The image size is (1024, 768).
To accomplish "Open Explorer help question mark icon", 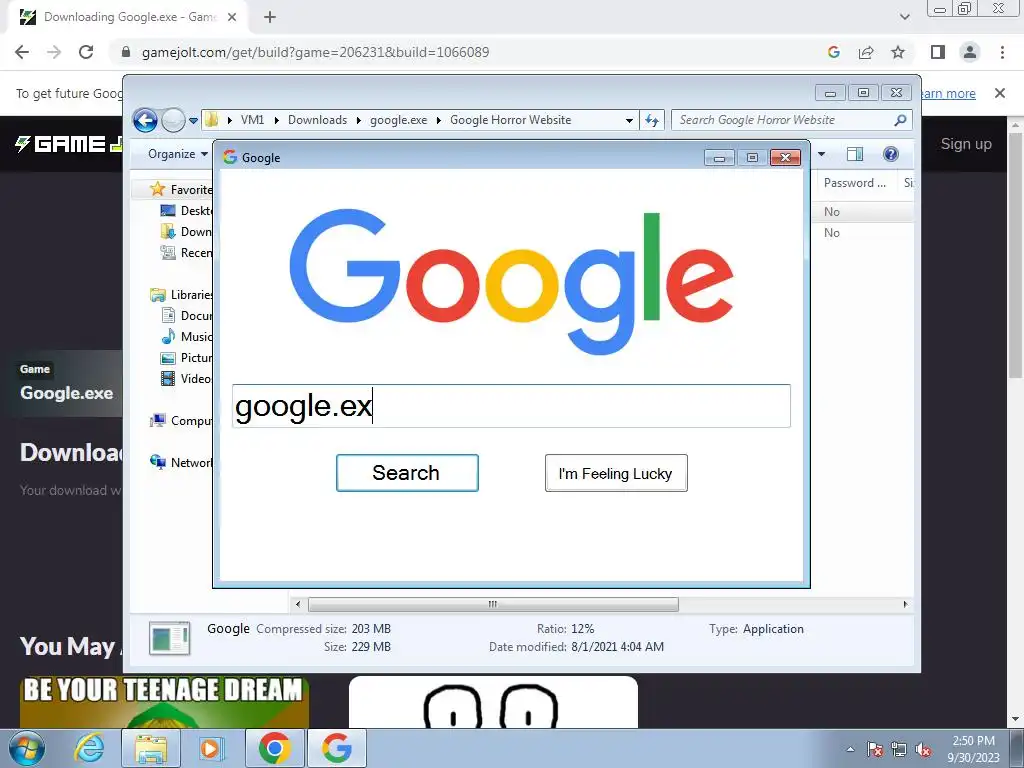I will click(891, 154).
